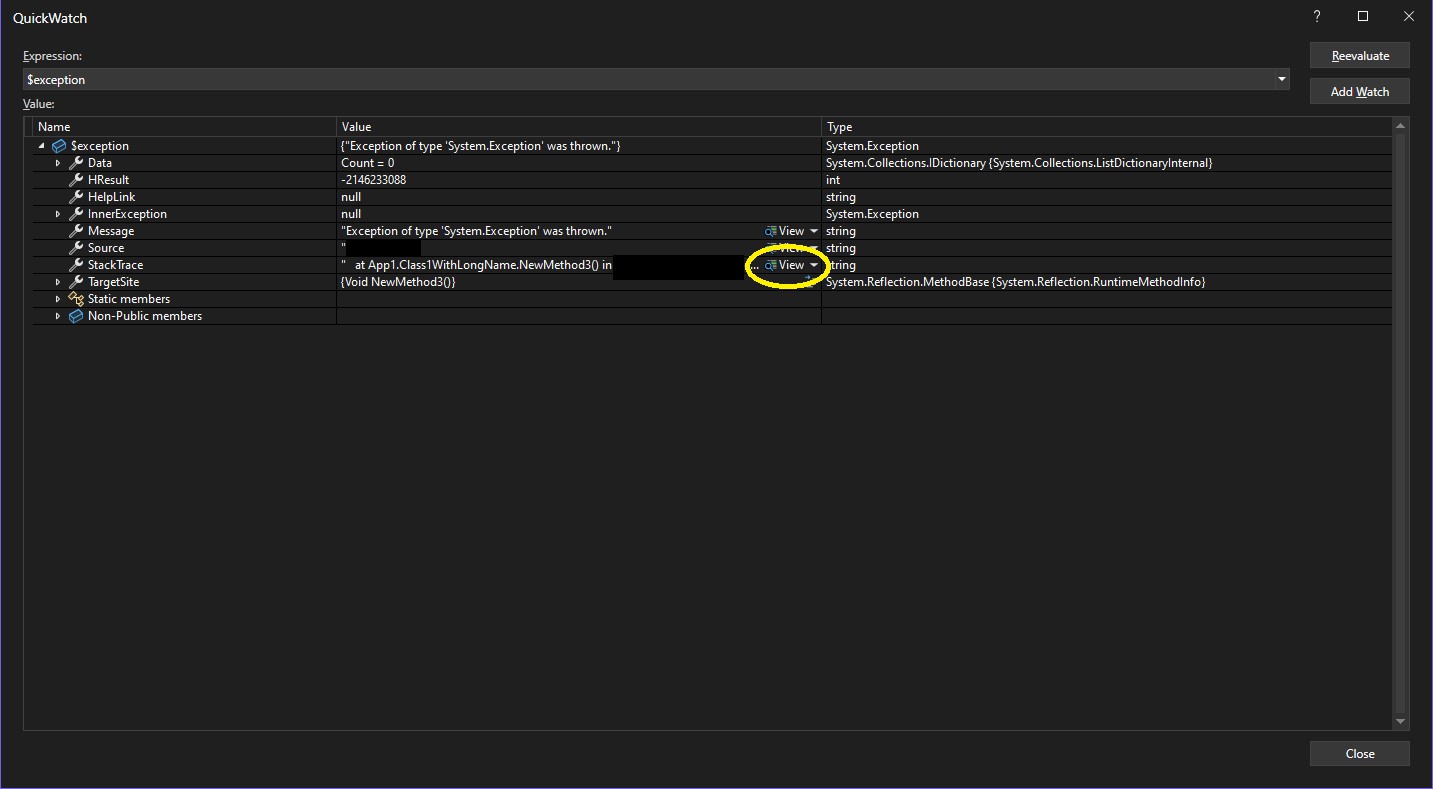Open the StackTrace visualizer magnifier icon

point(771,265)
